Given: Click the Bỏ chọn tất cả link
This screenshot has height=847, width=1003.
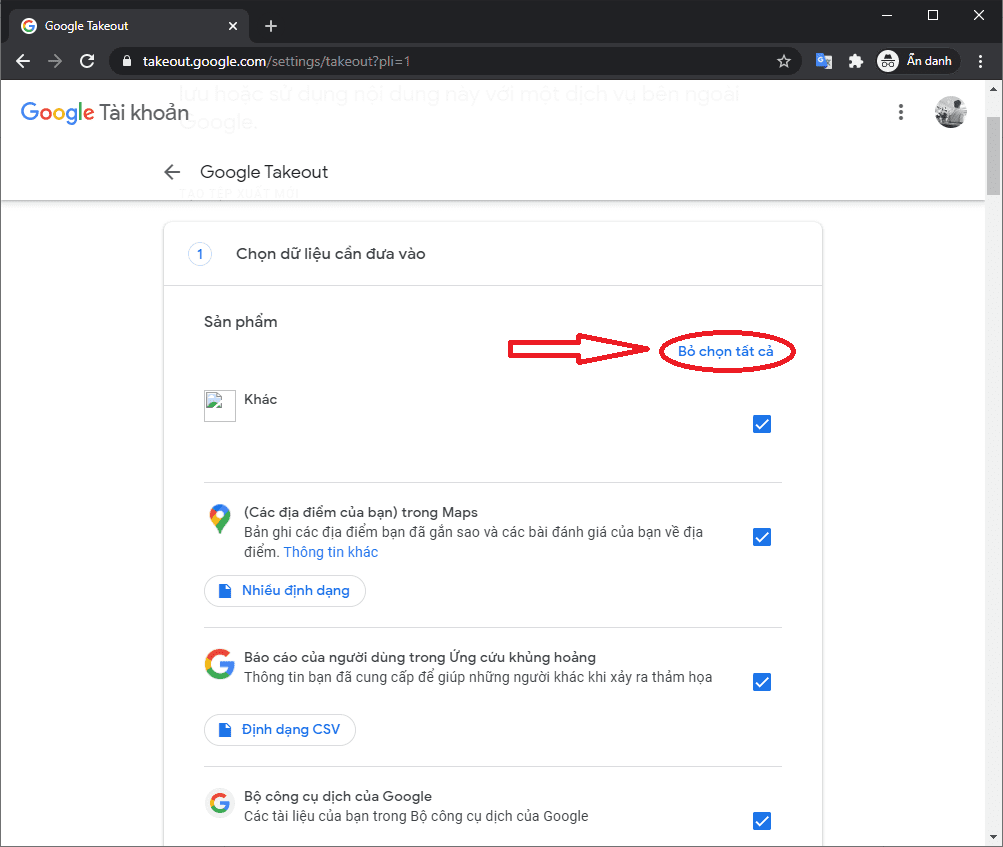Looking at the screenshot, I should pyautogui.click(x=725, y=351).
